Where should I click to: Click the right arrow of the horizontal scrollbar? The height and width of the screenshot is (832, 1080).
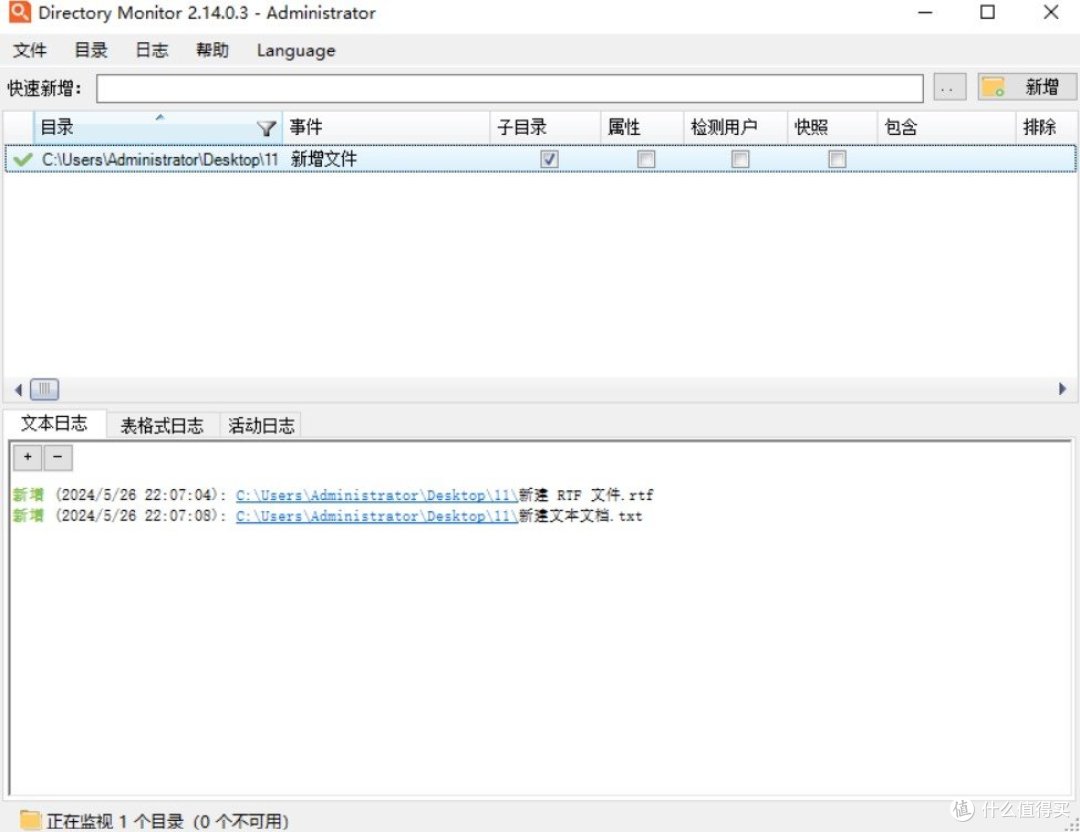click(1062, 389)
